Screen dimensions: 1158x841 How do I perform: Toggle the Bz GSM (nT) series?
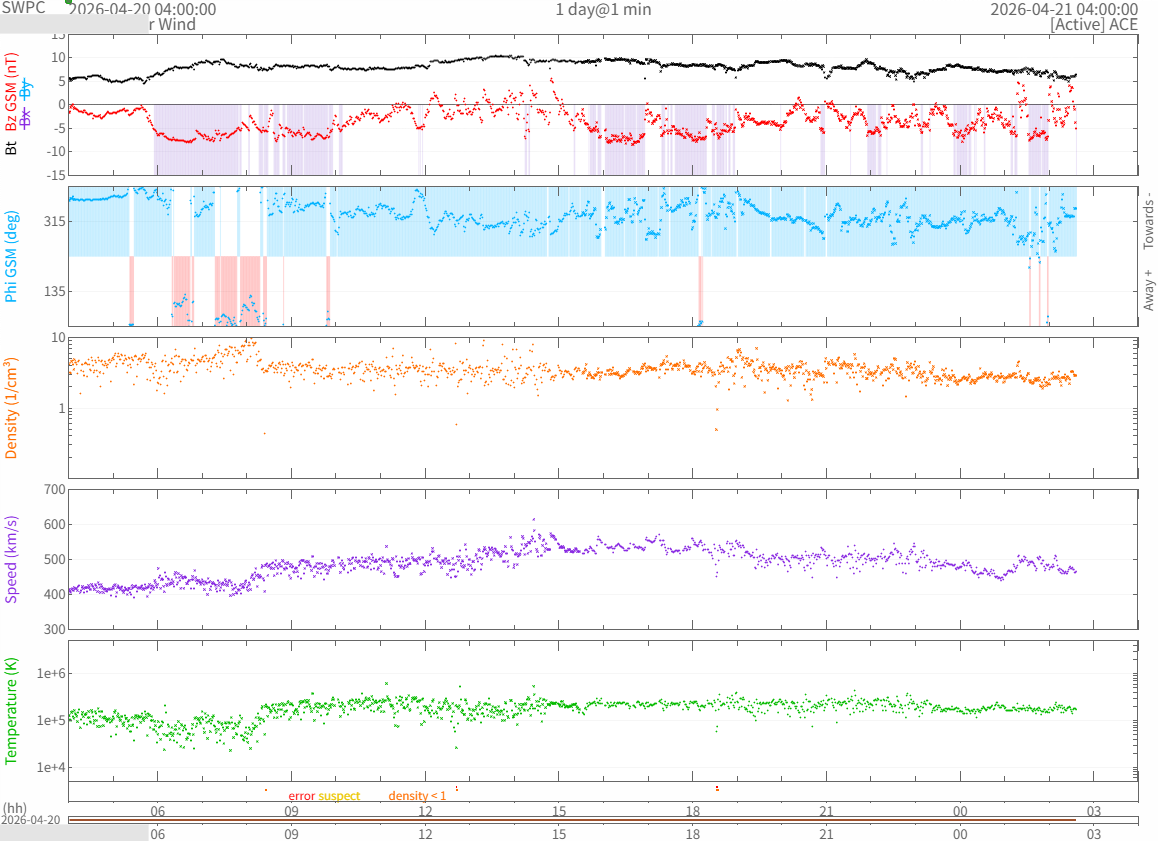[x=12, y=94]
